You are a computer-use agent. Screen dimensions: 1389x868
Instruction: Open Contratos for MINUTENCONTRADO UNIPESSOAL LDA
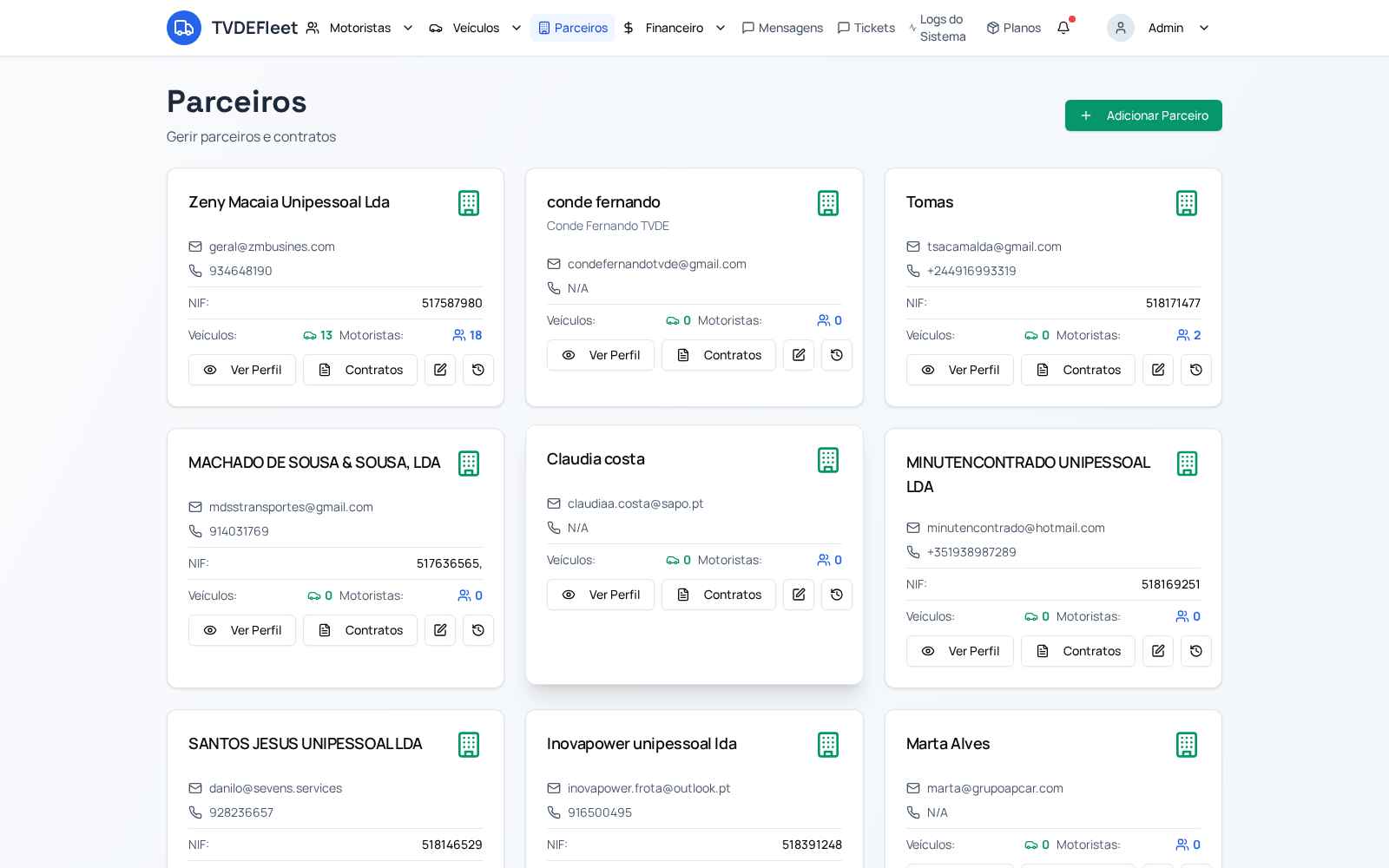1078,651
